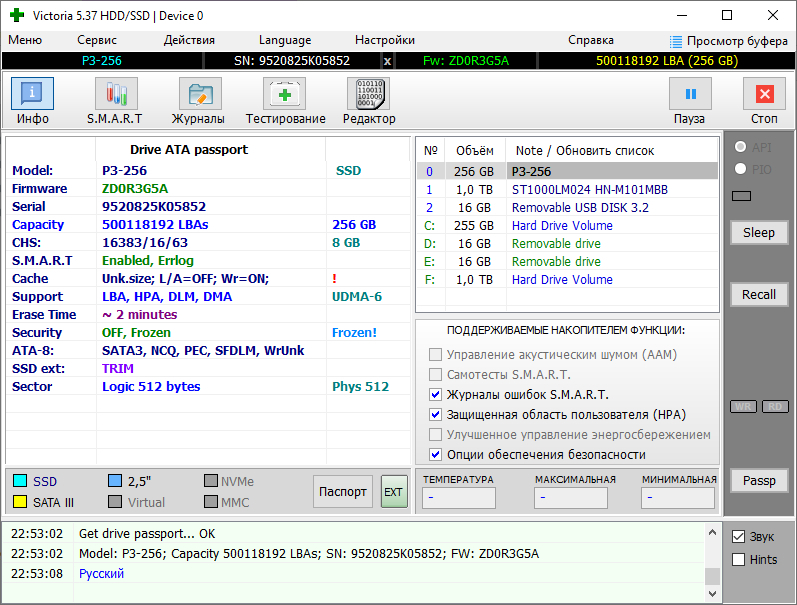Open the S.M.A.R.T attributes view
The width and height of the screenshot is (797, 605).
[115, 101]
